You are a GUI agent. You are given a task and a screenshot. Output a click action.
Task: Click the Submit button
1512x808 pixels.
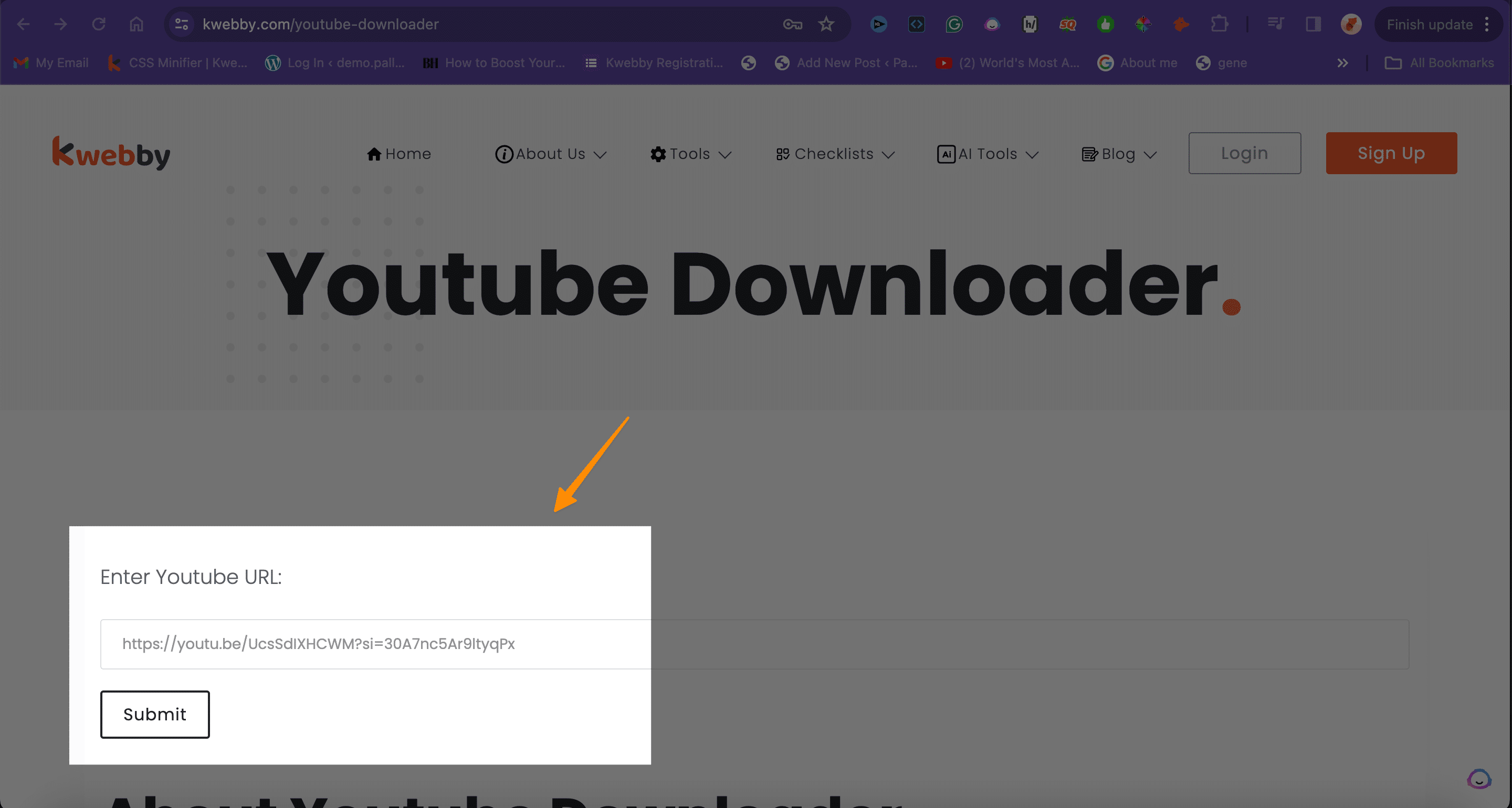click(155, 714)
